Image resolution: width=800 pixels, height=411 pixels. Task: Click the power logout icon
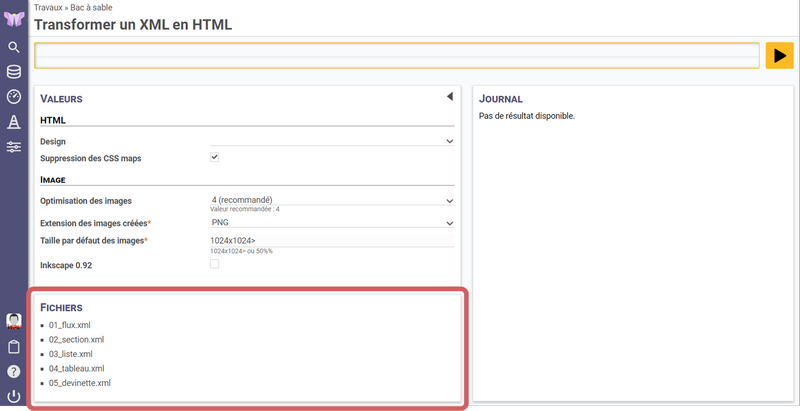pyautogui.click(x=14, y=396)
